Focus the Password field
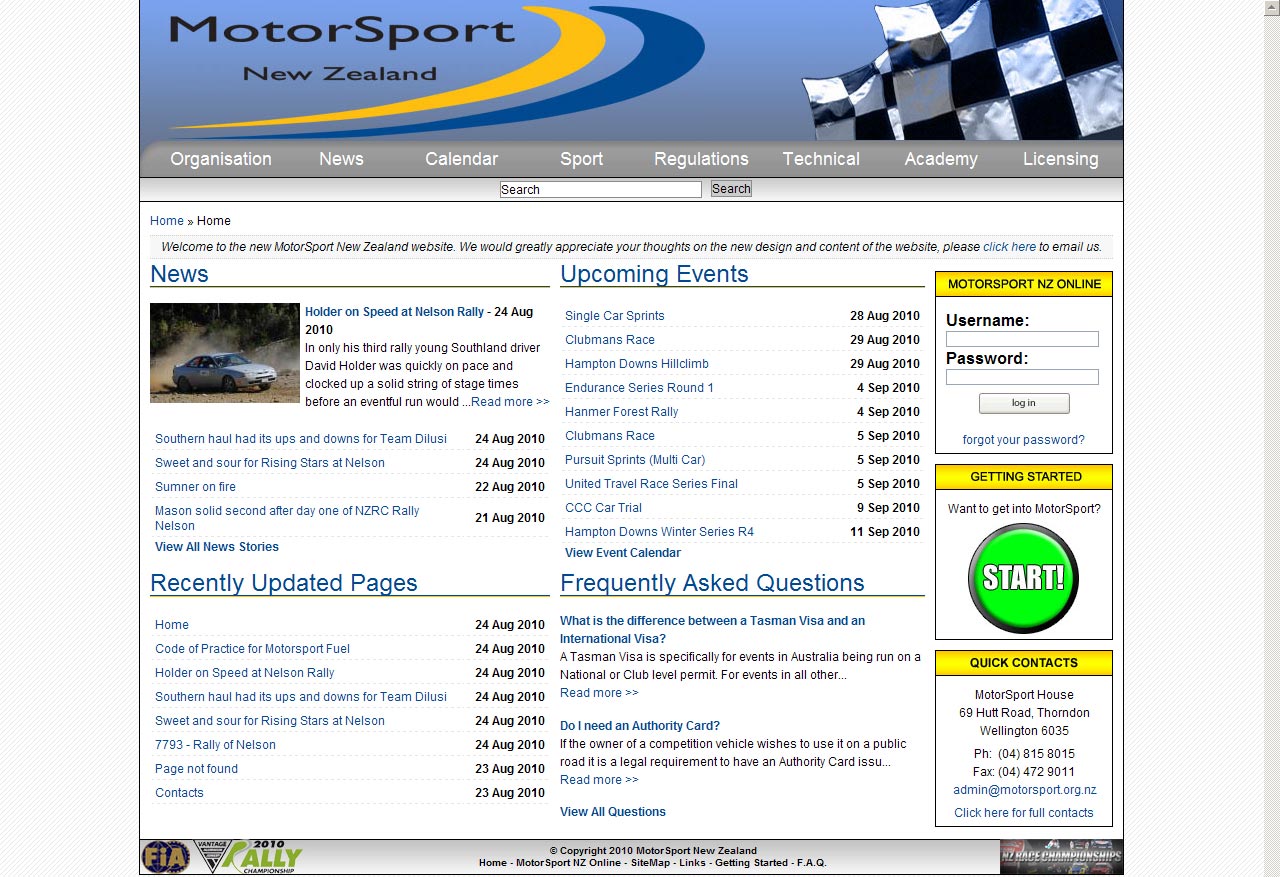This screenshot has height=877, width=1280. click(1022, 377)
